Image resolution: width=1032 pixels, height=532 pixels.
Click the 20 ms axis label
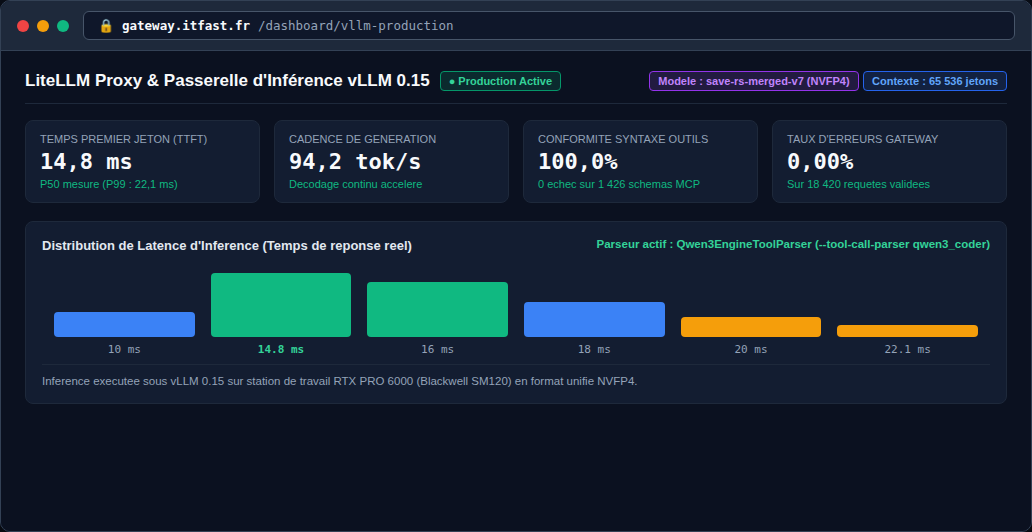[751, 350]
